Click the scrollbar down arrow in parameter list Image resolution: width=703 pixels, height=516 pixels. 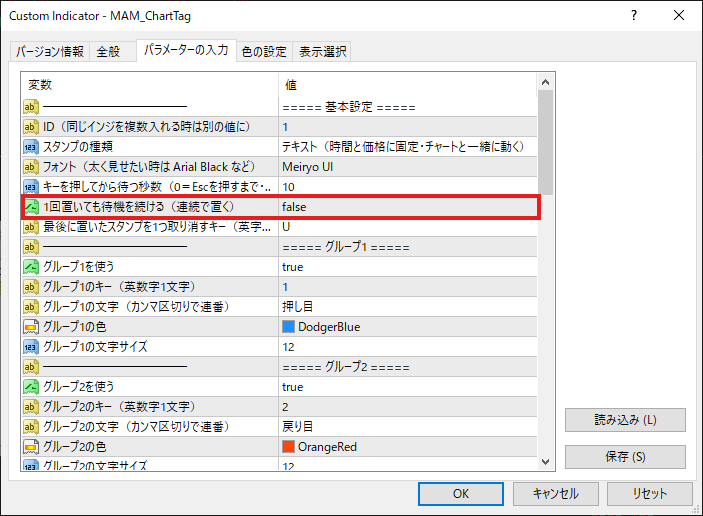click(546, 462)
